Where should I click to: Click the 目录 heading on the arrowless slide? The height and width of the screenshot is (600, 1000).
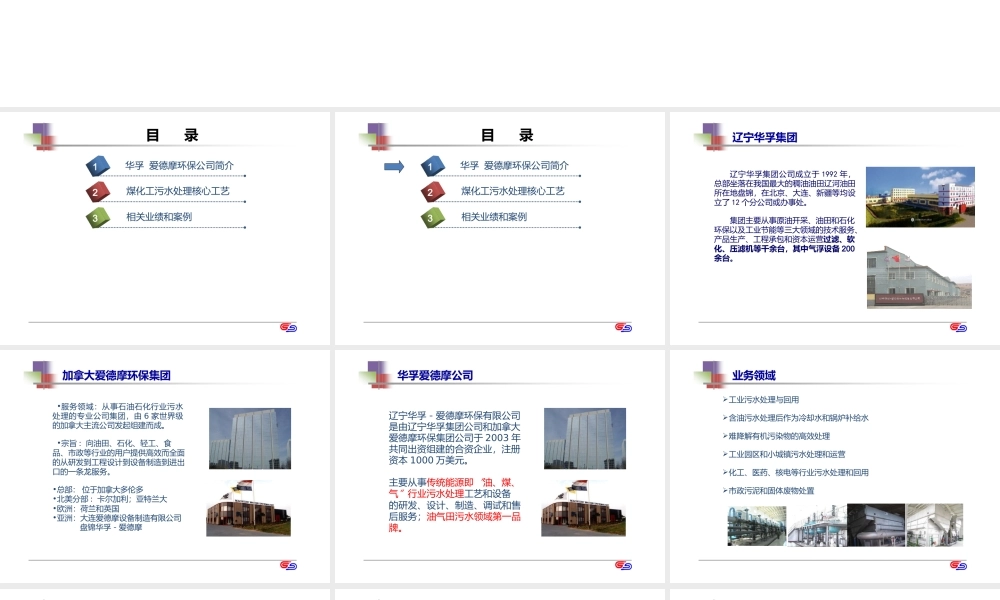pos(172,135)
